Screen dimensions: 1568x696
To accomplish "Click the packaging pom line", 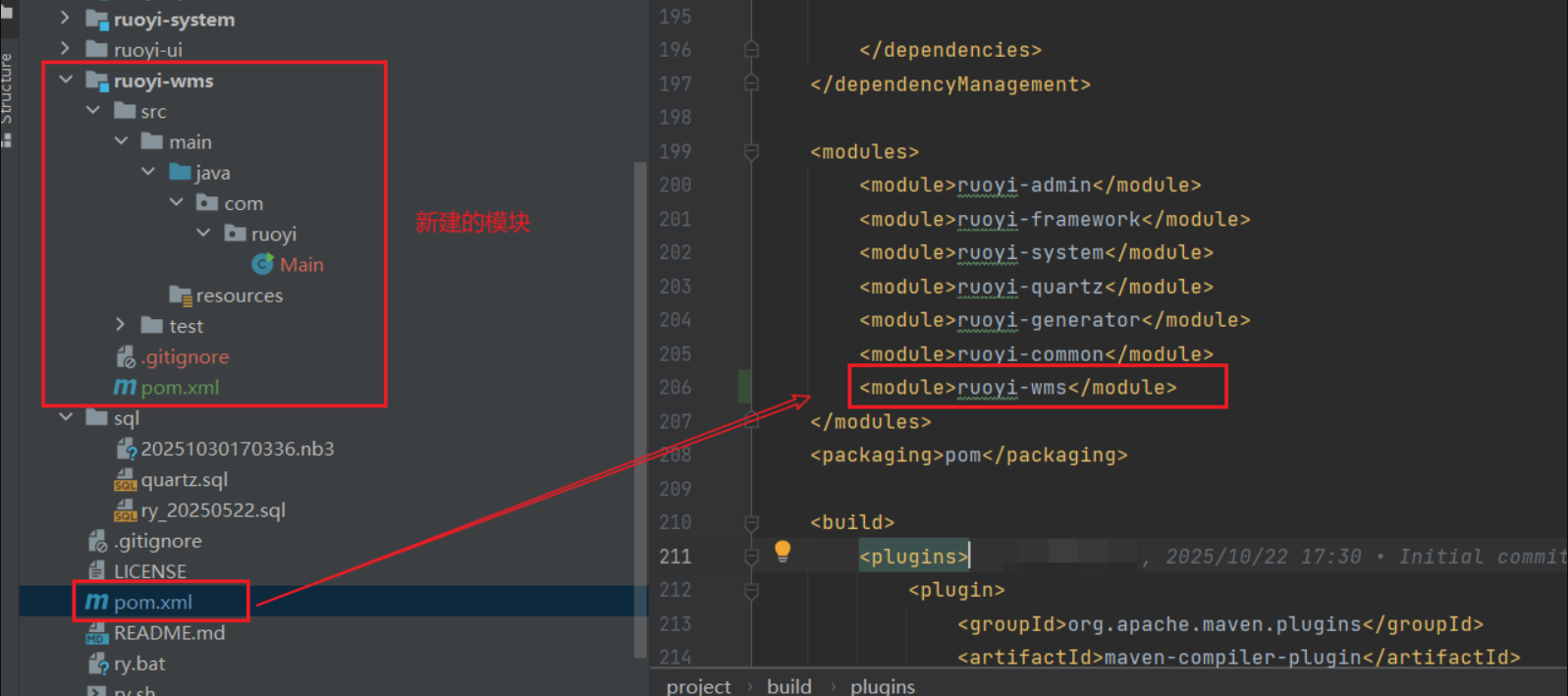I will pos(968,455).
